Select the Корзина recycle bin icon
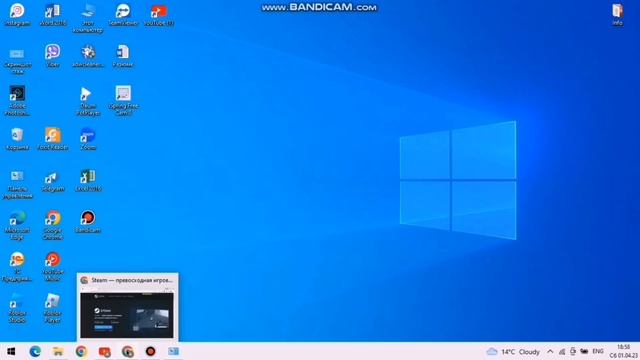Screen dimensions: 640x360 tap(17, 139)
